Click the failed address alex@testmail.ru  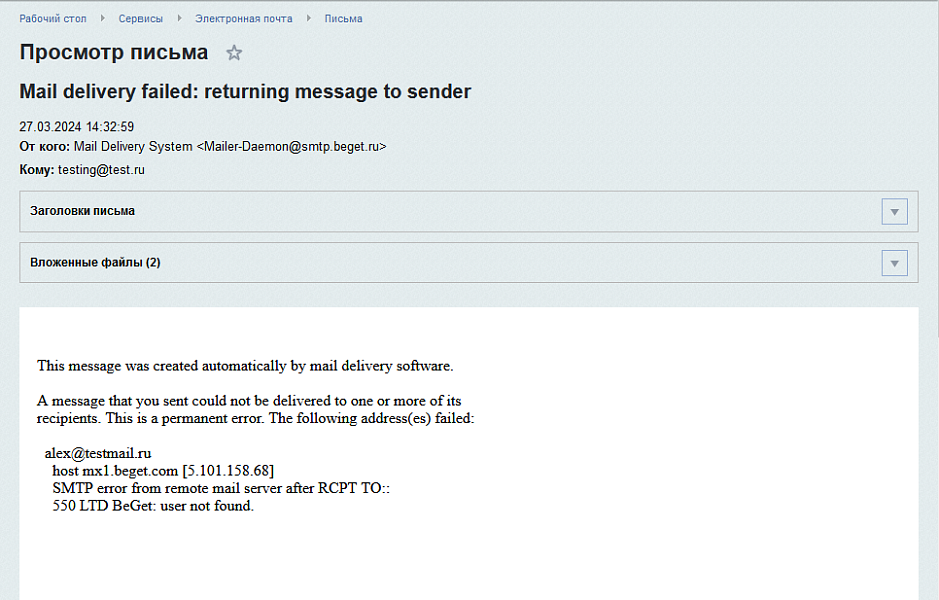(x=98, y=453)
